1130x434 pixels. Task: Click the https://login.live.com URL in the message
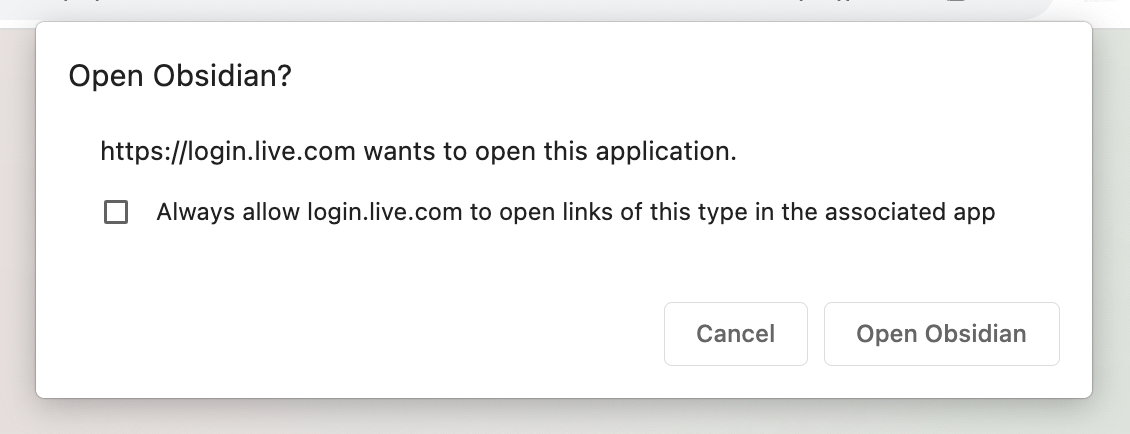click(228, 152)
